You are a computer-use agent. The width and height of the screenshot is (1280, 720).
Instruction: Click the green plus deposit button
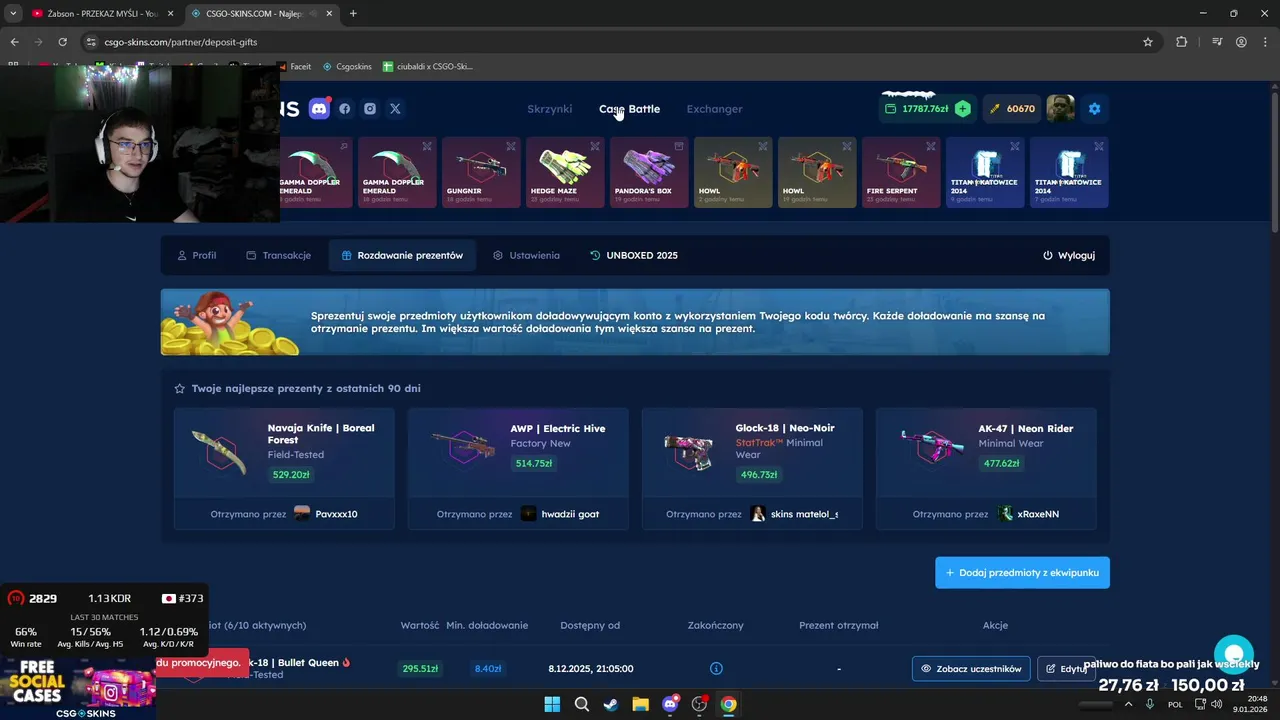[962, 109]
